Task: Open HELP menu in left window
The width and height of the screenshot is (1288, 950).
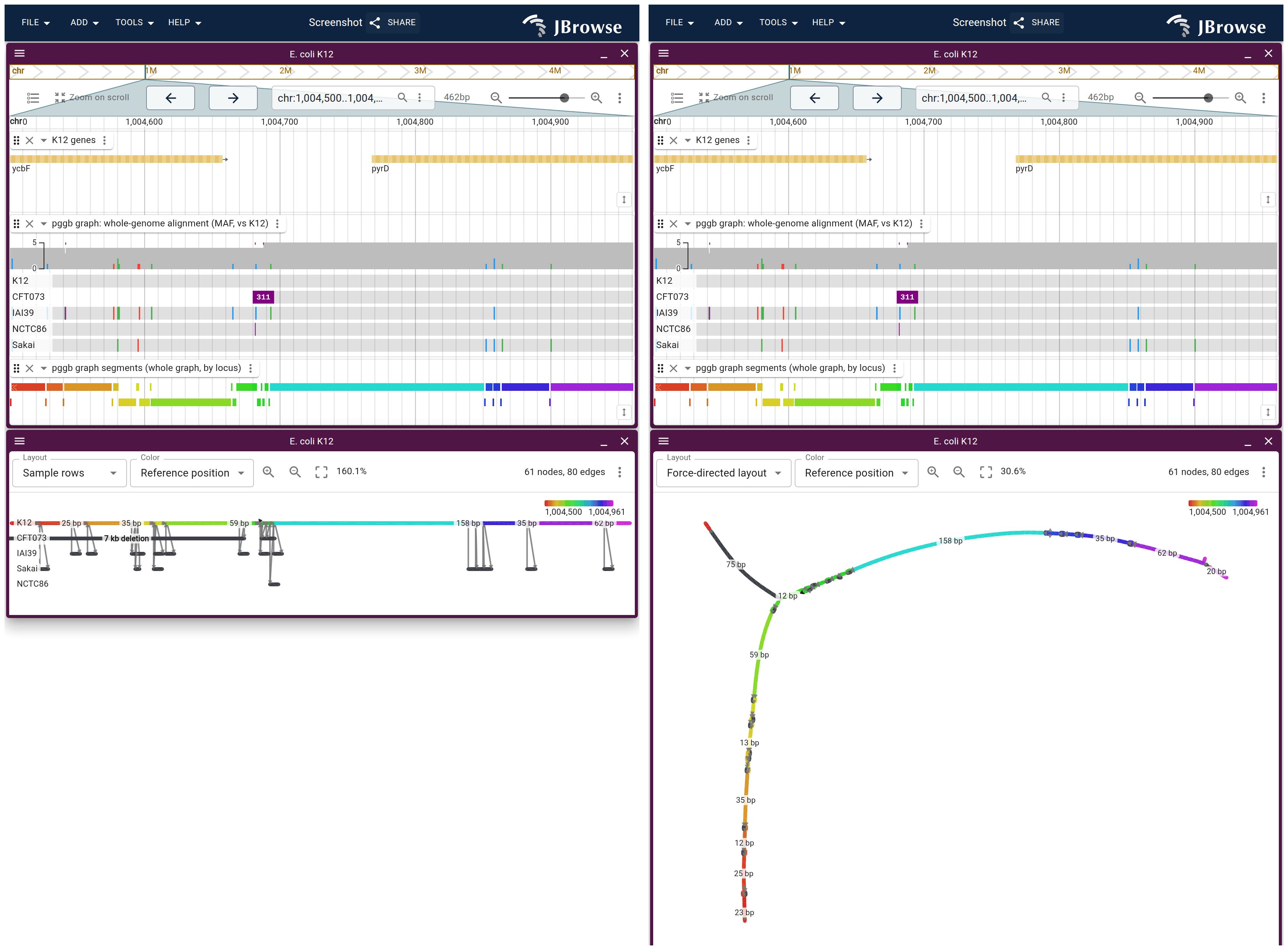Action: click(185, 23)
